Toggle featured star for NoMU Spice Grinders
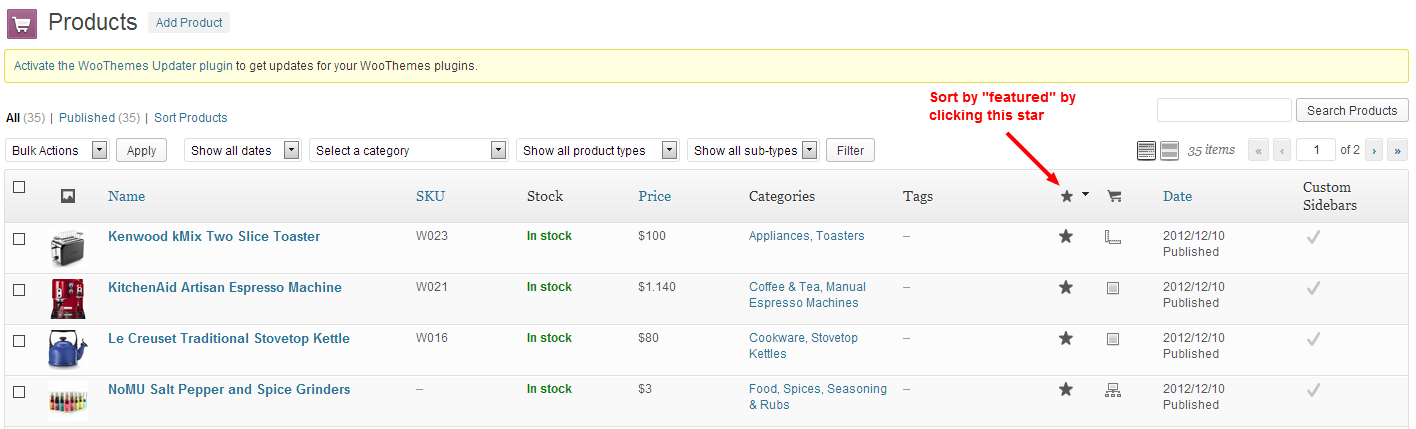 click(x=1066, y=389)
